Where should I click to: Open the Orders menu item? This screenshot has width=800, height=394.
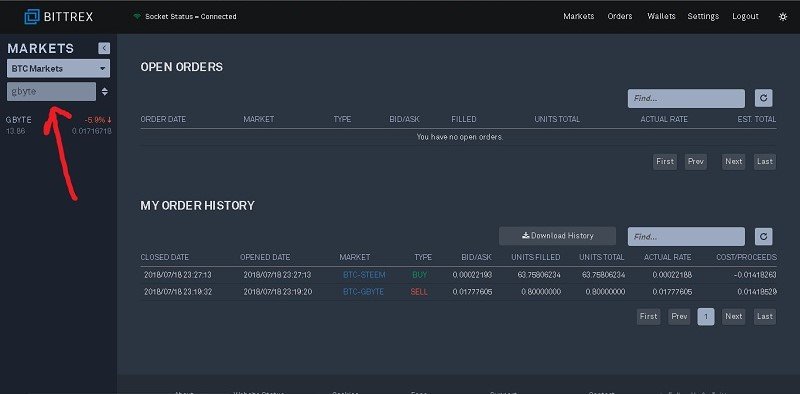[620, 16]
